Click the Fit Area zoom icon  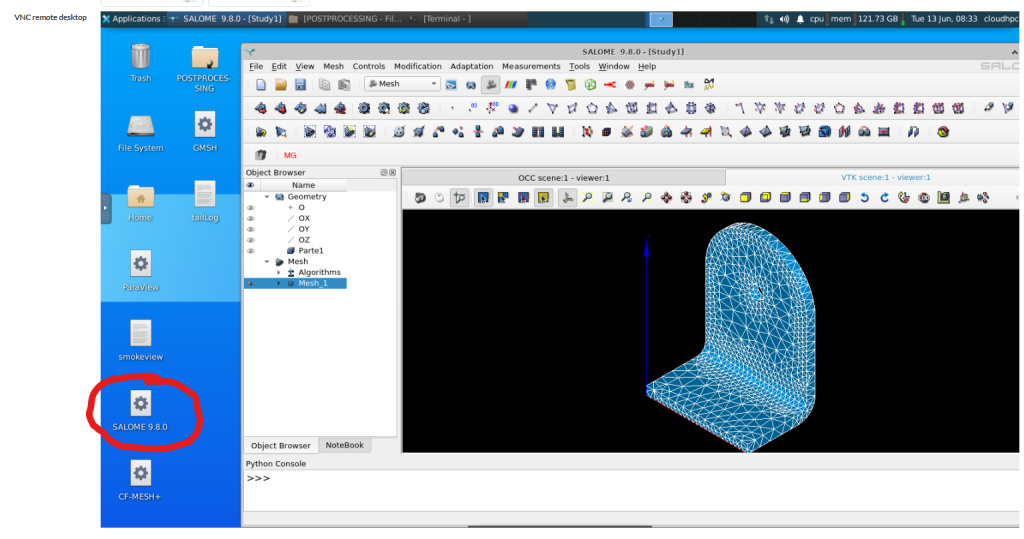point(607,197)
